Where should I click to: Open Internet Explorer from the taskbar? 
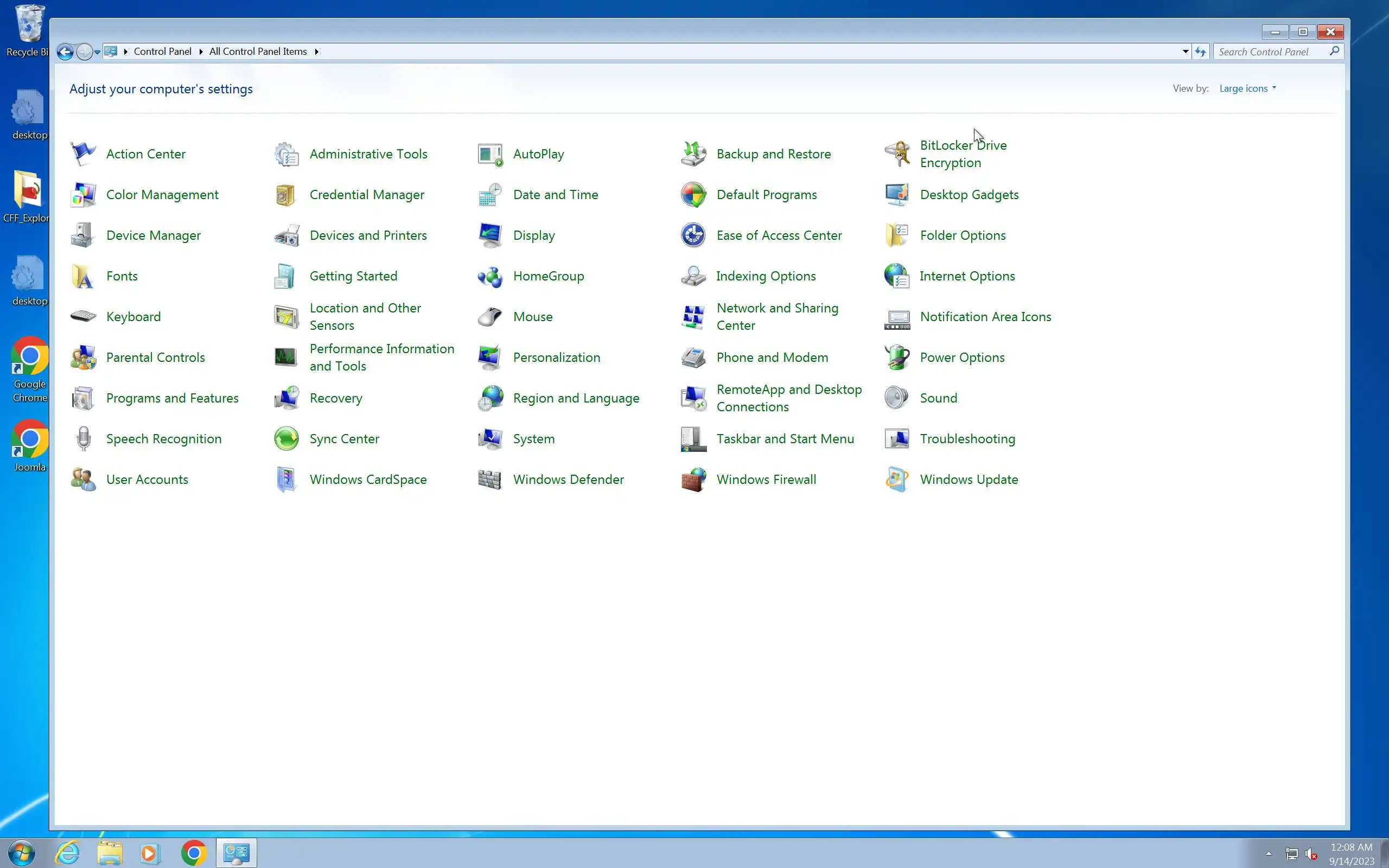[x=68, y=853]
